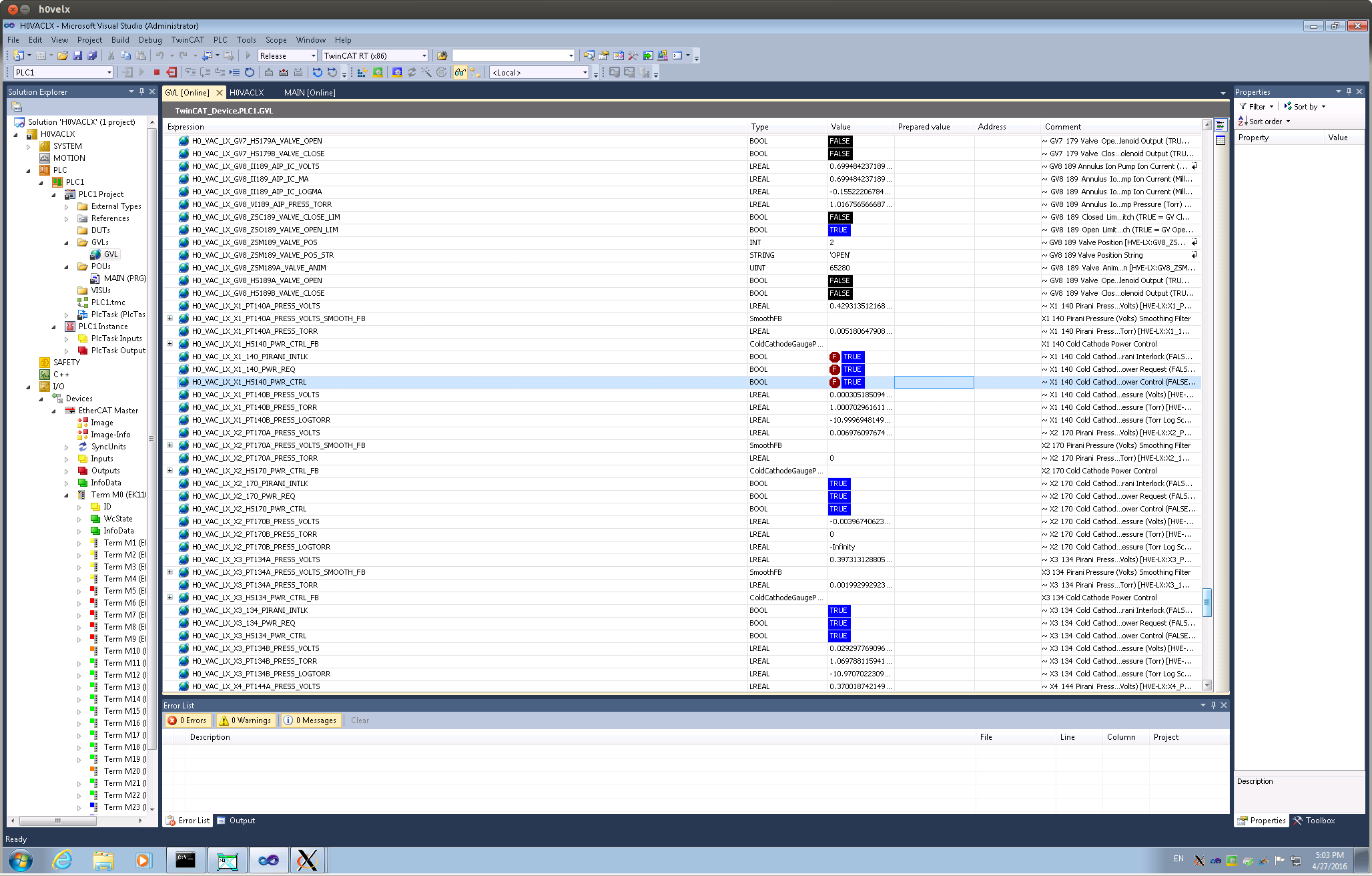Click the Prepared value cell for H0_VAC_LX_X1_HS140_PWR_CTRL
The image size is (1372, 876).
coord(934,382)
